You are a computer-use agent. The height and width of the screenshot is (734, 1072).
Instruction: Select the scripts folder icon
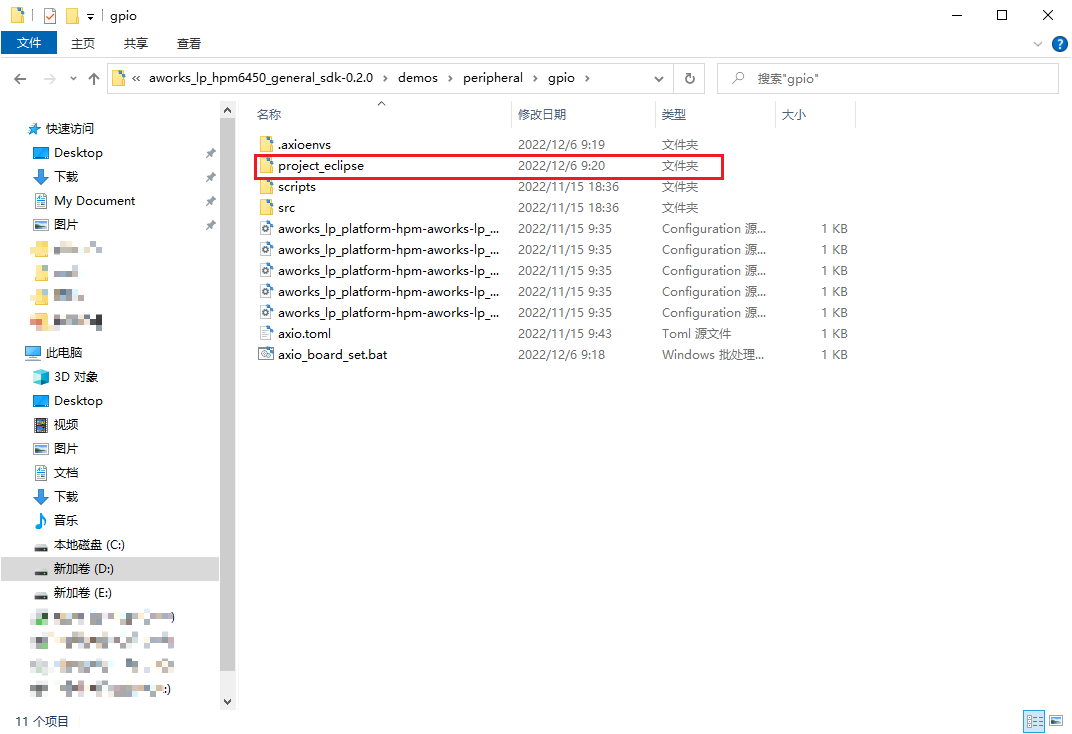pyautogui.click(x=267, y=187)
